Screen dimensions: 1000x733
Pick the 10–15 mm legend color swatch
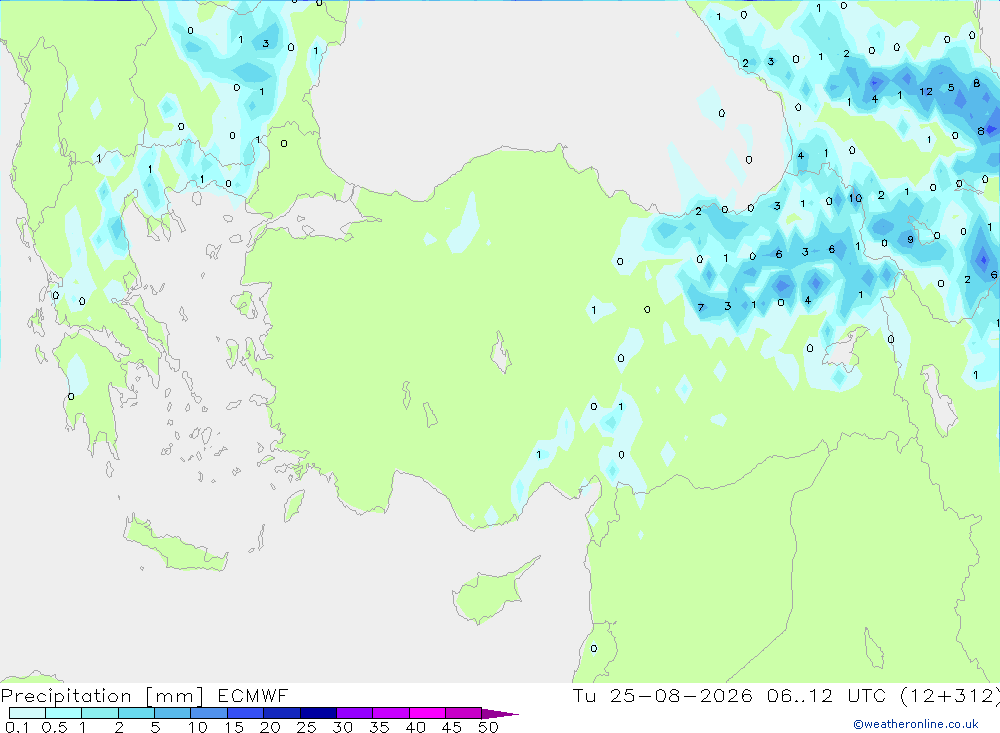coord(209,713)
